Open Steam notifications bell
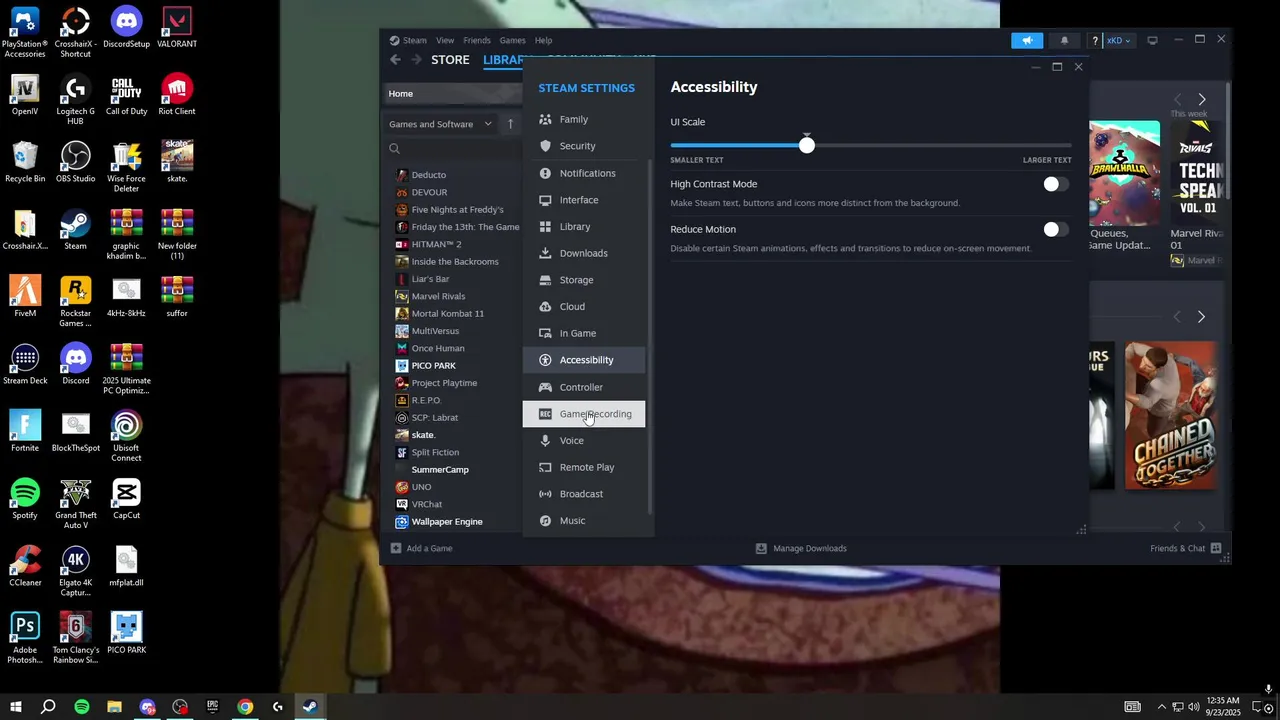This screenshot has height=720, width=1280. (1064, 40)
